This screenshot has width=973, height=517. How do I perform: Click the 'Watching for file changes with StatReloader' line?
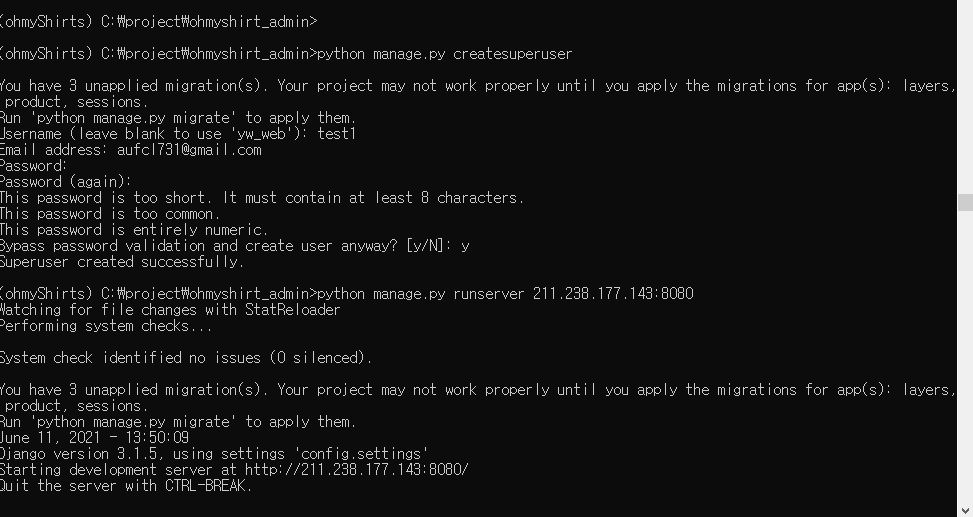[x=170, y=309]
